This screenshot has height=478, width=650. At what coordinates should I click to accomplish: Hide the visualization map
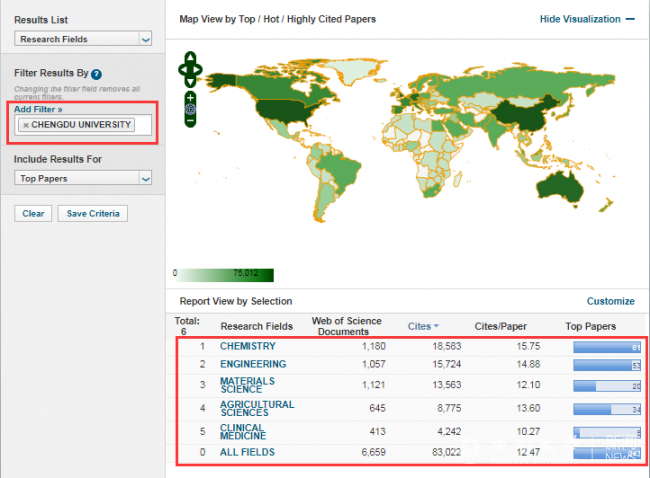pos(587,19)
